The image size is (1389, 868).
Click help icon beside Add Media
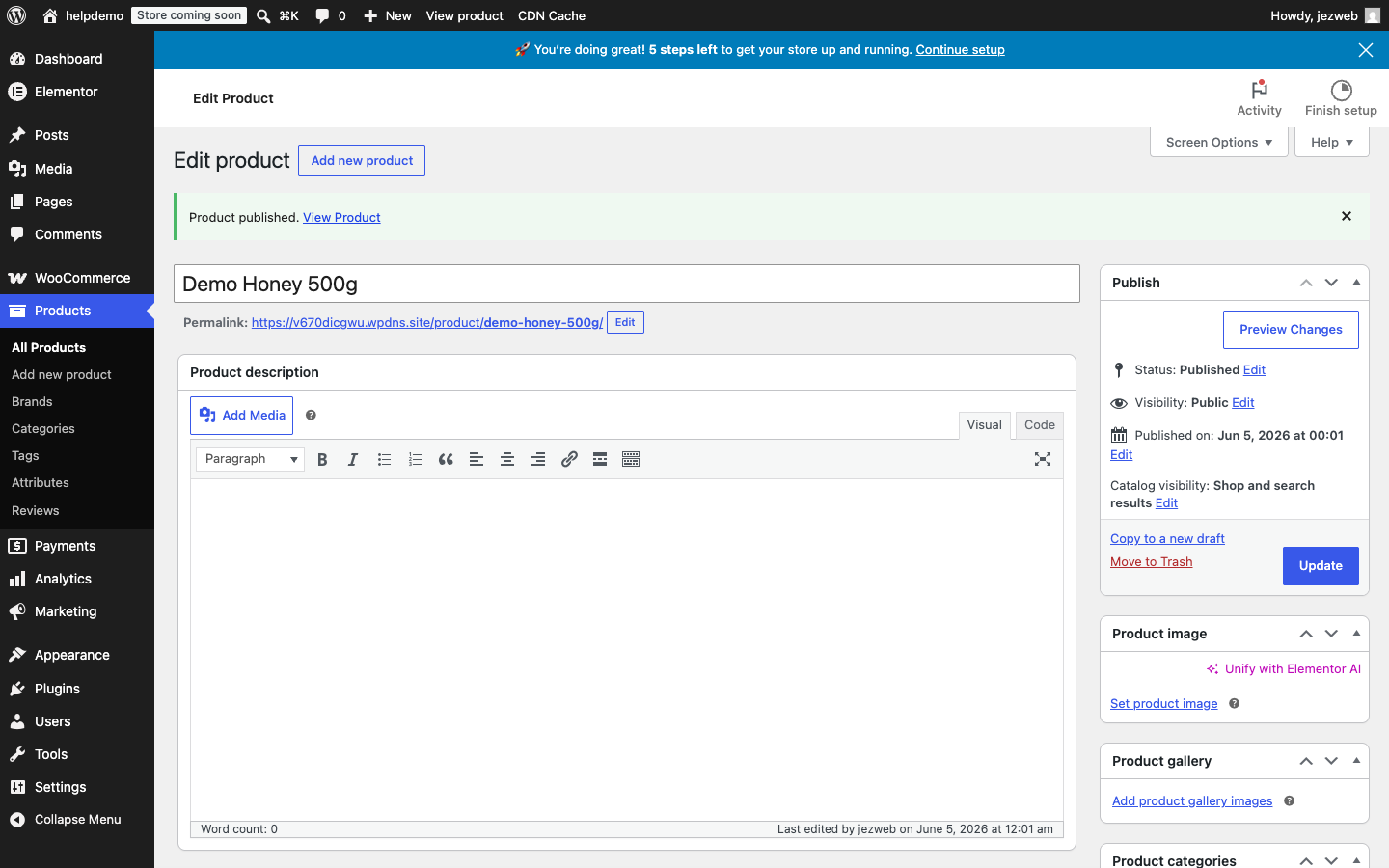coord(311,415)
